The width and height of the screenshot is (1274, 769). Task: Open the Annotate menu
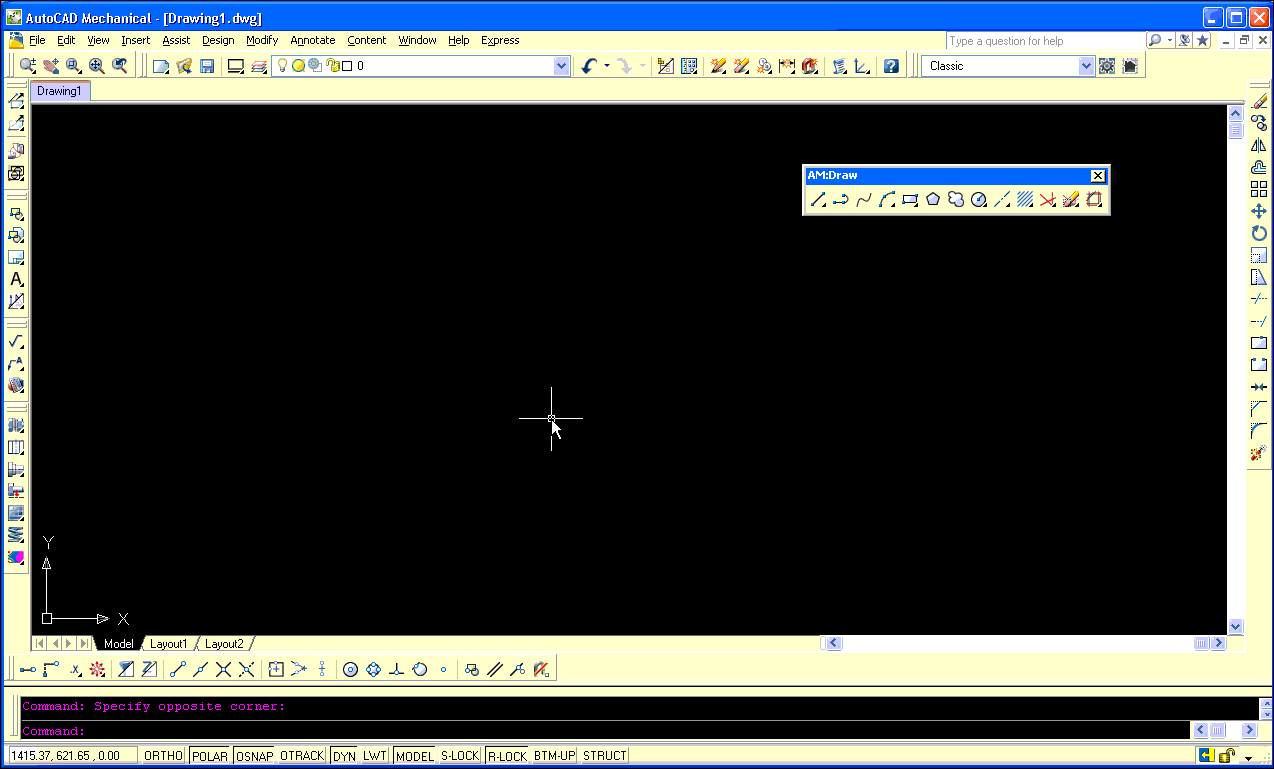click(313, 41)
